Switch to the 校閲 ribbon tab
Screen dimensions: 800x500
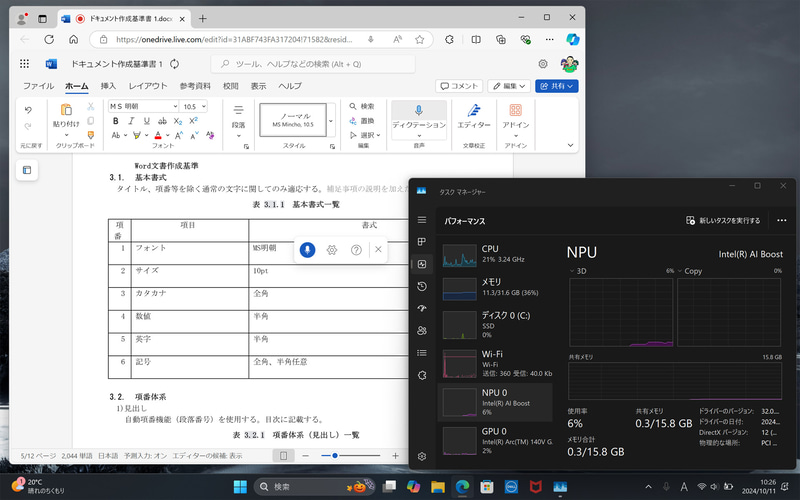(x=231, y=86)
